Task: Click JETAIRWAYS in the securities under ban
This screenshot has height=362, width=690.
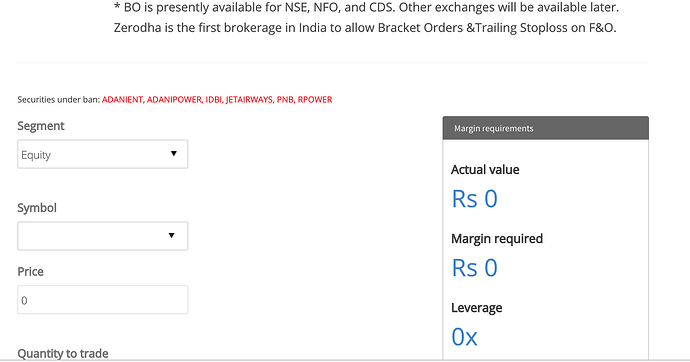Action: pos(250,100)
